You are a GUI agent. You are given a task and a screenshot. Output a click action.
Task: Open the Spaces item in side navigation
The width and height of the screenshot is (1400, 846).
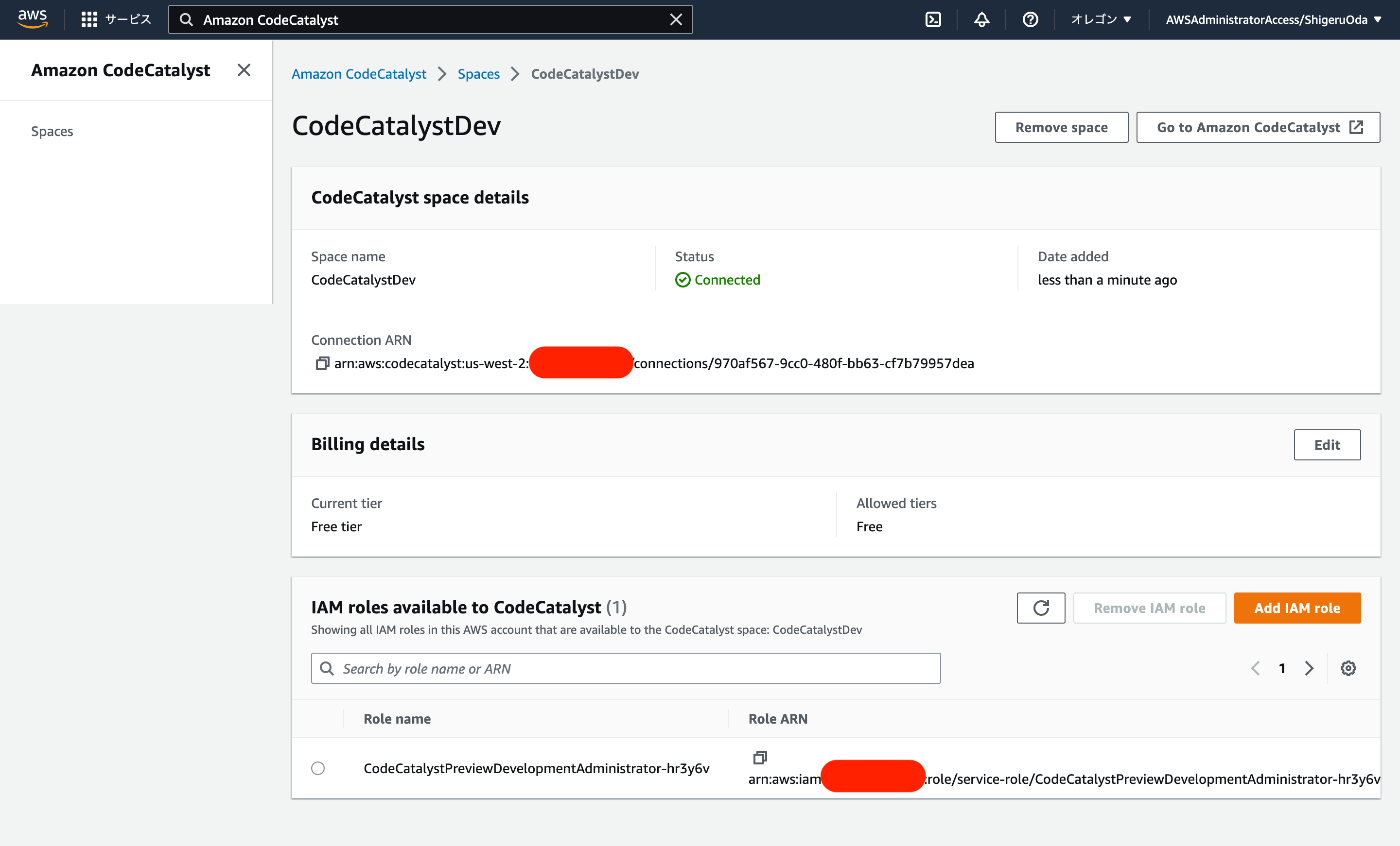click(x=52, y=131)
